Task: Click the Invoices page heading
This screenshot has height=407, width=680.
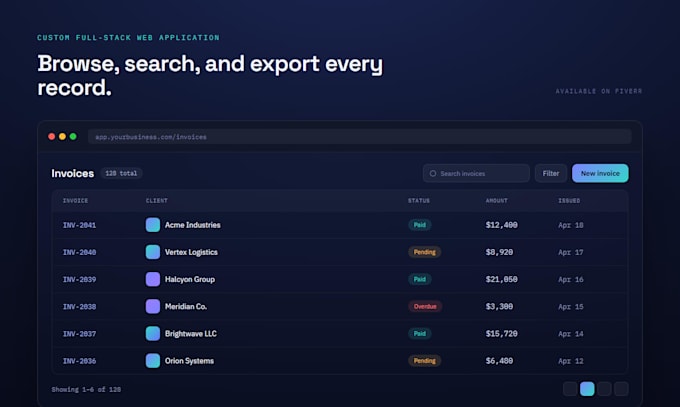Action: pos(72,173)
